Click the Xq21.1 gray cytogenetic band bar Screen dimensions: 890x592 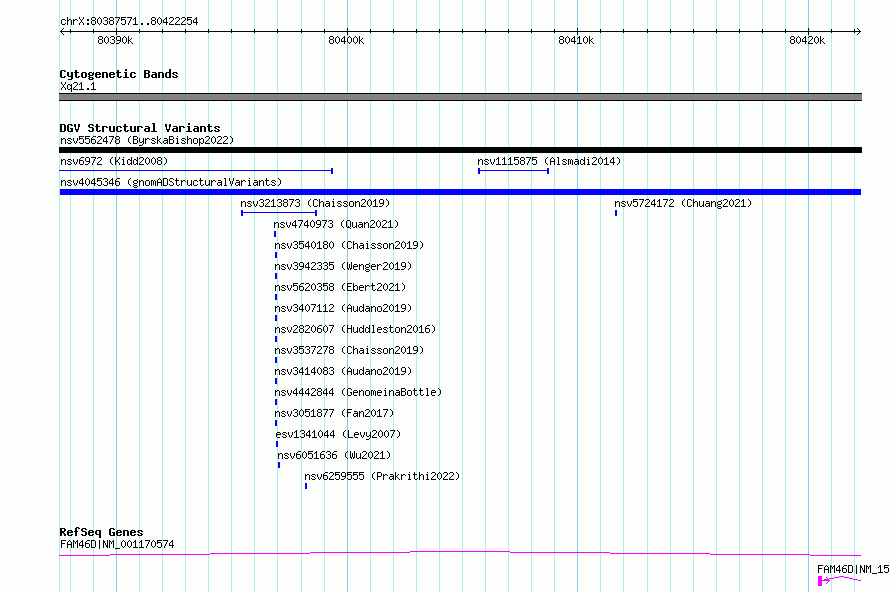tap(460, 97)
